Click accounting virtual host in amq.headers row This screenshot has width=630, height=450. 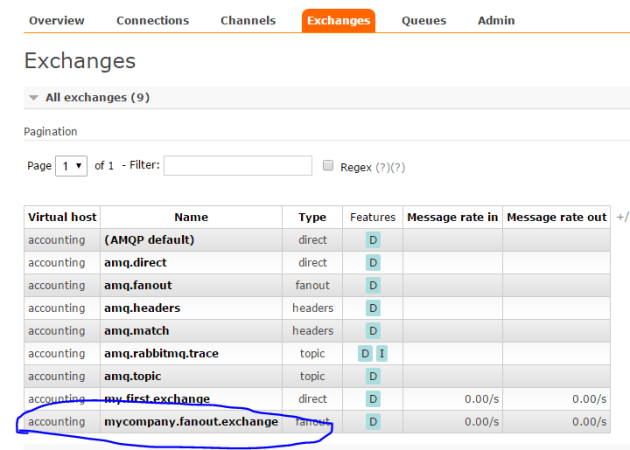(x=57, y=308)
